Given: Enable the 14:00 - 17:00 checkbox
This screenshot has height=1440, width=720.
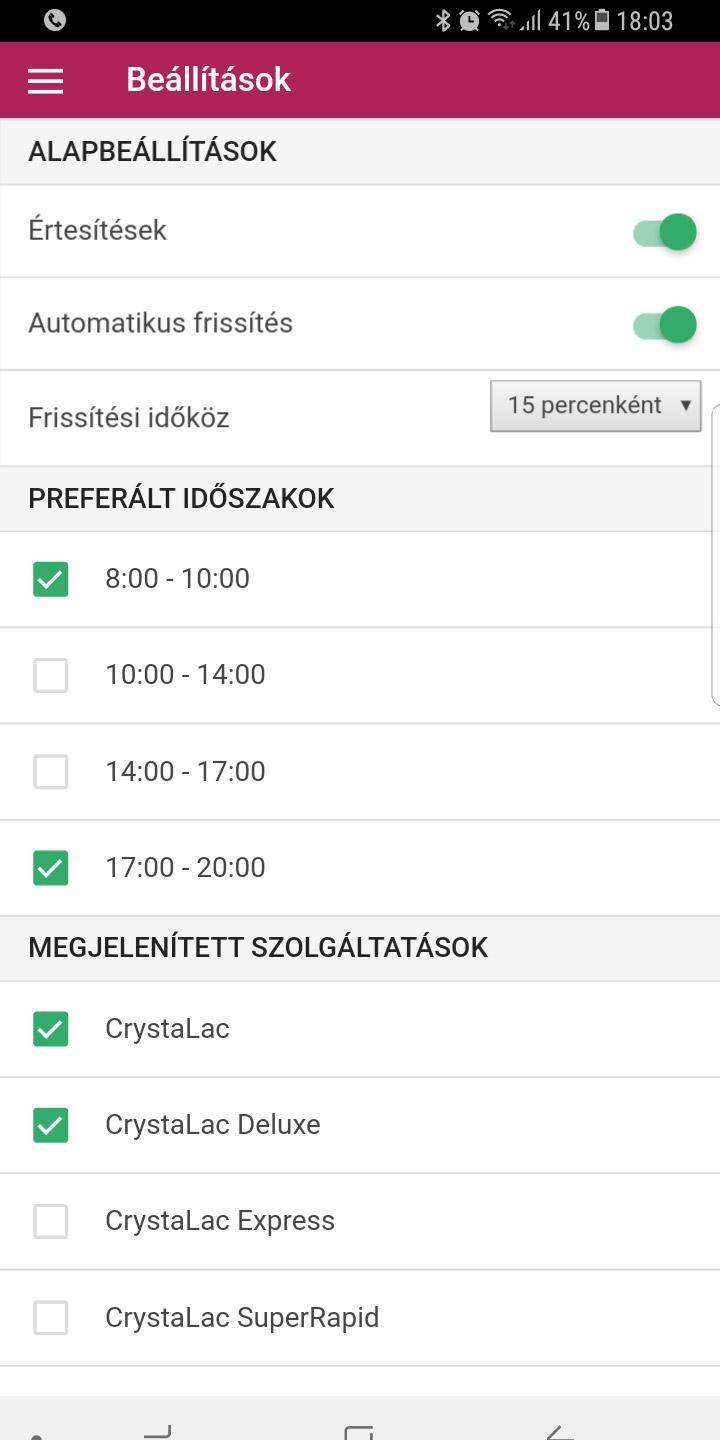Looking at the screenshot, I should (x=51, y=772).
